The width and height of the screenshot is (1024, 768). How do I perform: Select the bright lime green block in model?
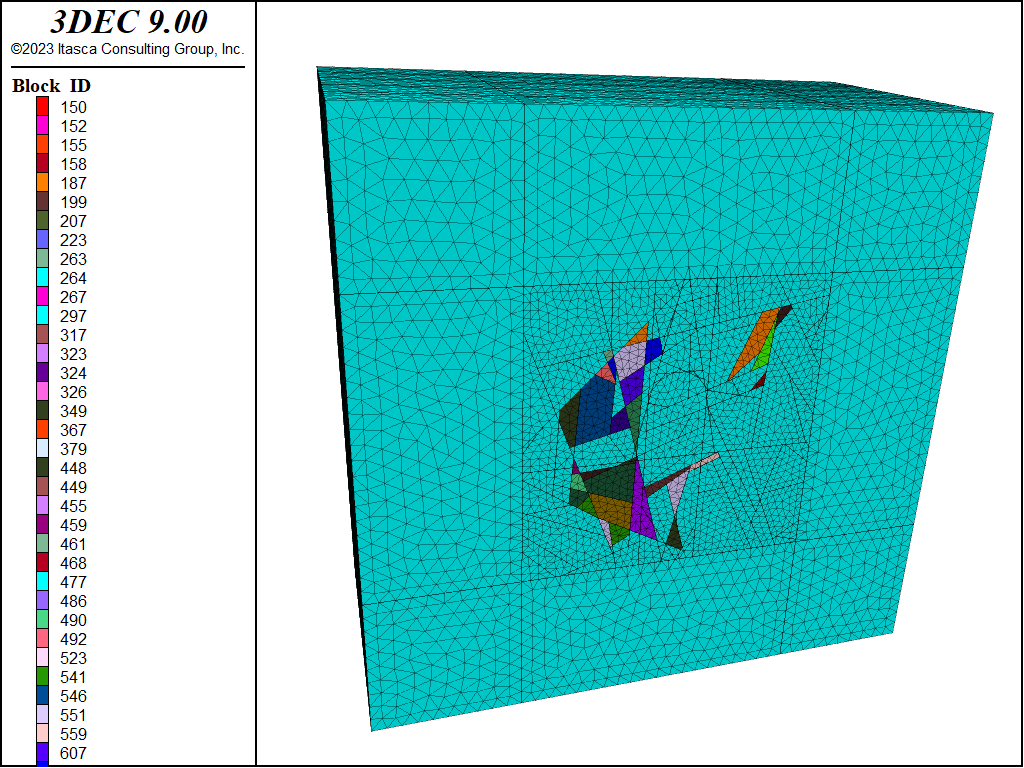click(x=764, y=353)
